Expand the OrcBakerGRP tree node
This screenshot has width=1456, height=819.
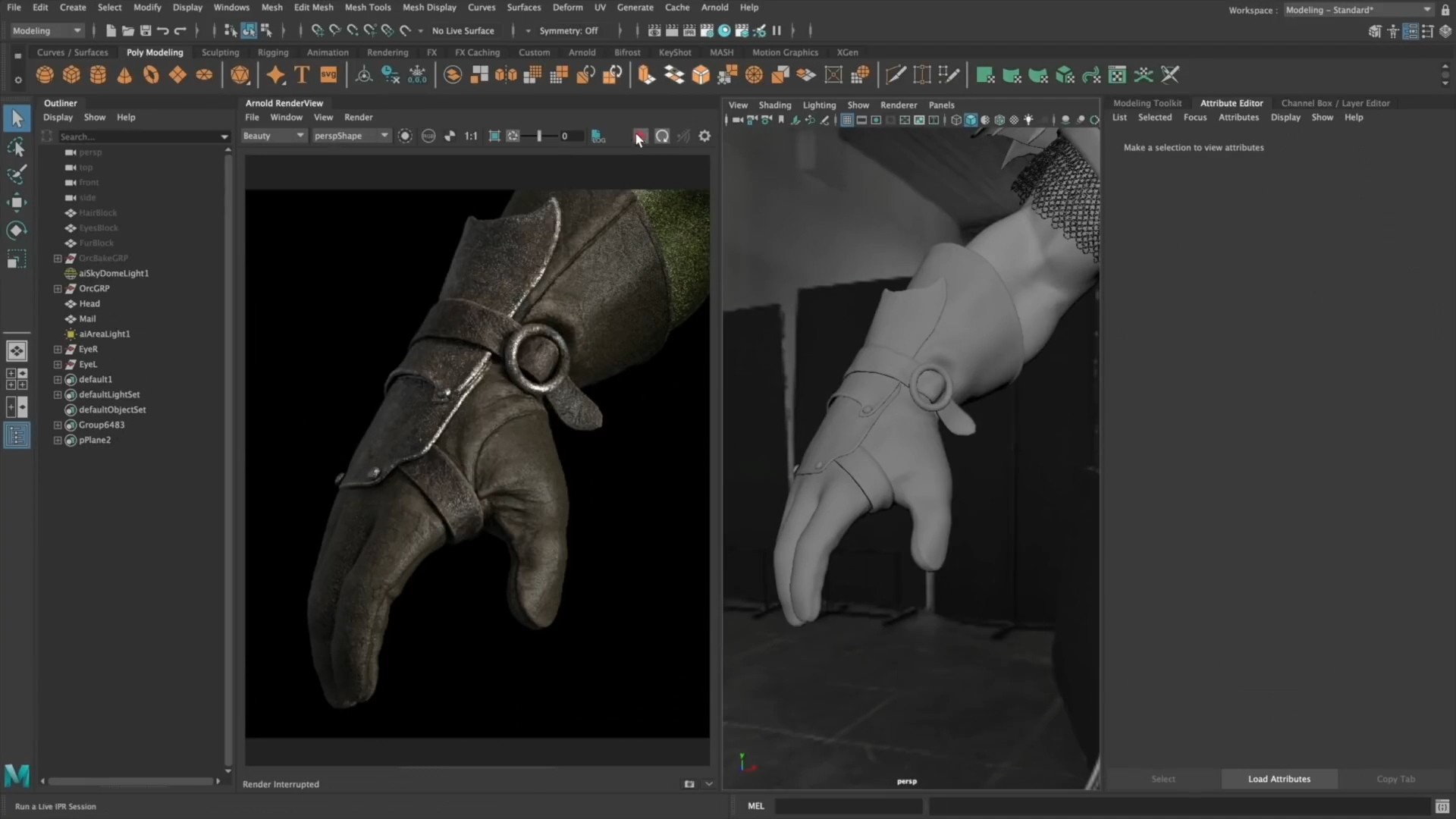[x=57, y=258]
